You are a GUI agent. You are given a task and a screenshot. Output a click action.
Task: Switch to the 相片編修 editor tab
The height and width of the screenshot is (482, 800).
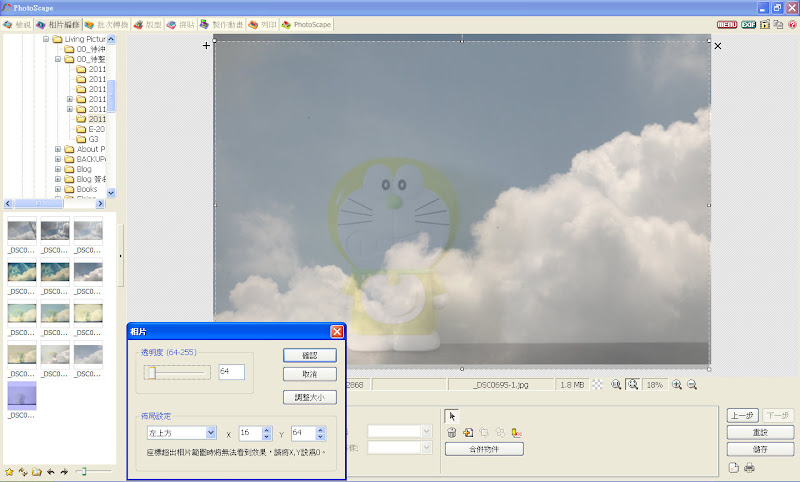(58, 24)
